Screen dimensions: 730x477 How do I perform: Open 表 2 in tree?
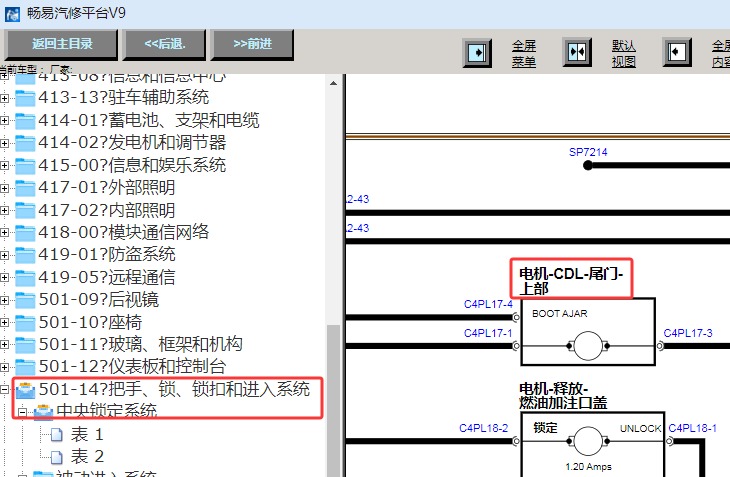coord(87,457)
